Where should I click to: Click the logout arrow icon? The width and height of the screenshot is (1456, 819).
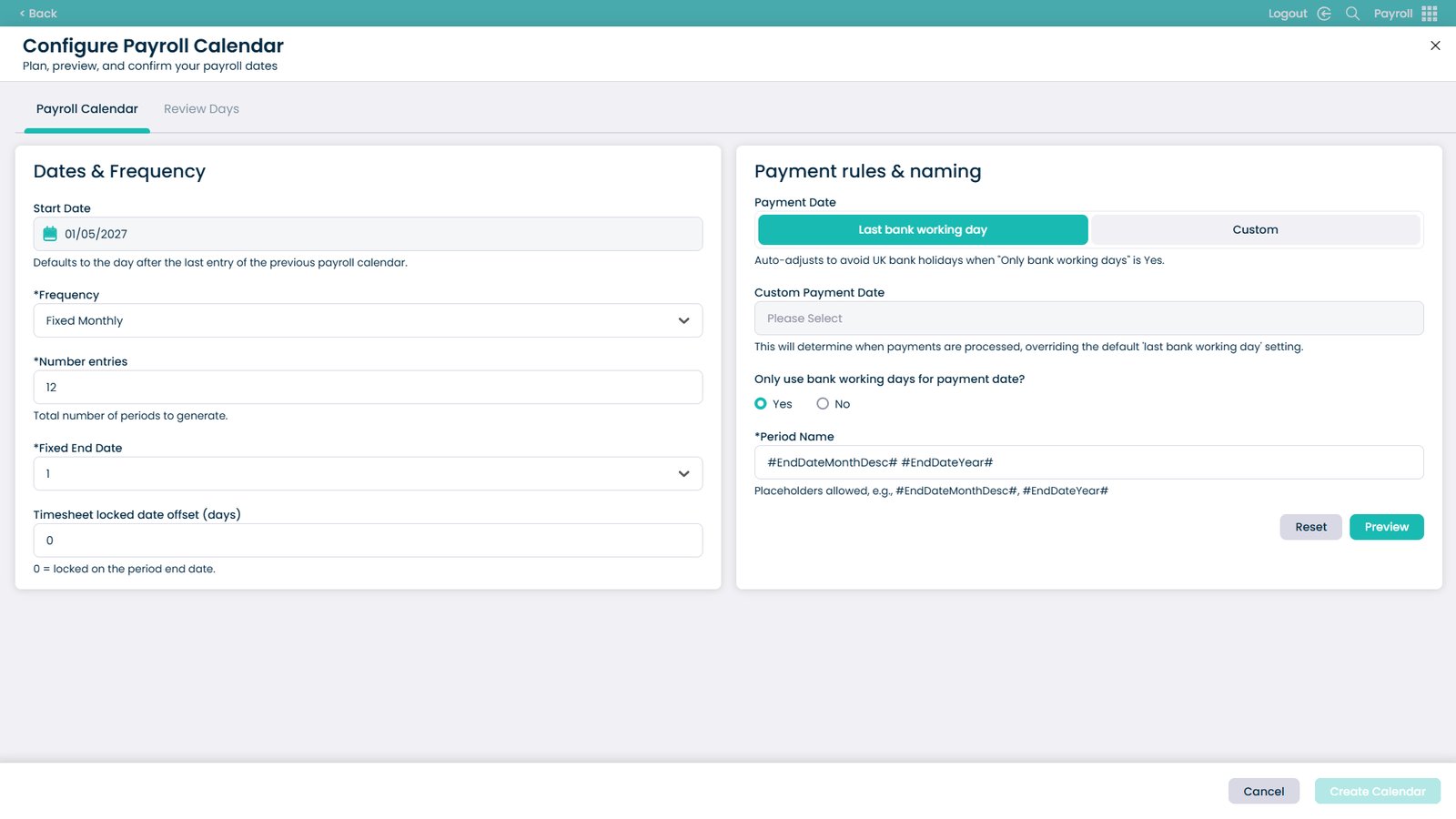coord(1324,14)
